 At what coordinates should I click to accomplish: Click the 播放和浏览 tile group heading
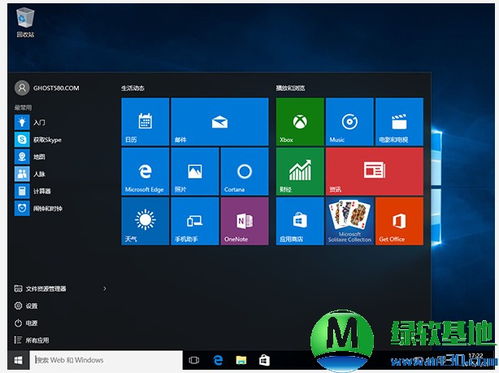tap(290, 88)
